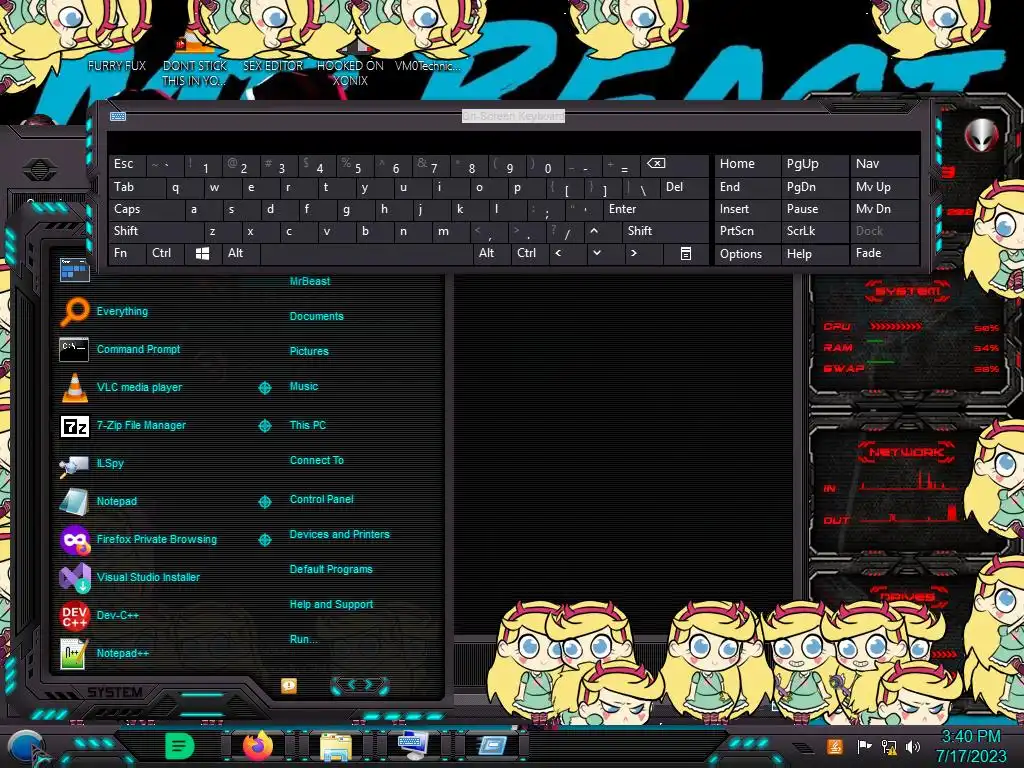1024x768 pixels.
Task: Click the Esc key on keyboard
Action: (127, 164)
